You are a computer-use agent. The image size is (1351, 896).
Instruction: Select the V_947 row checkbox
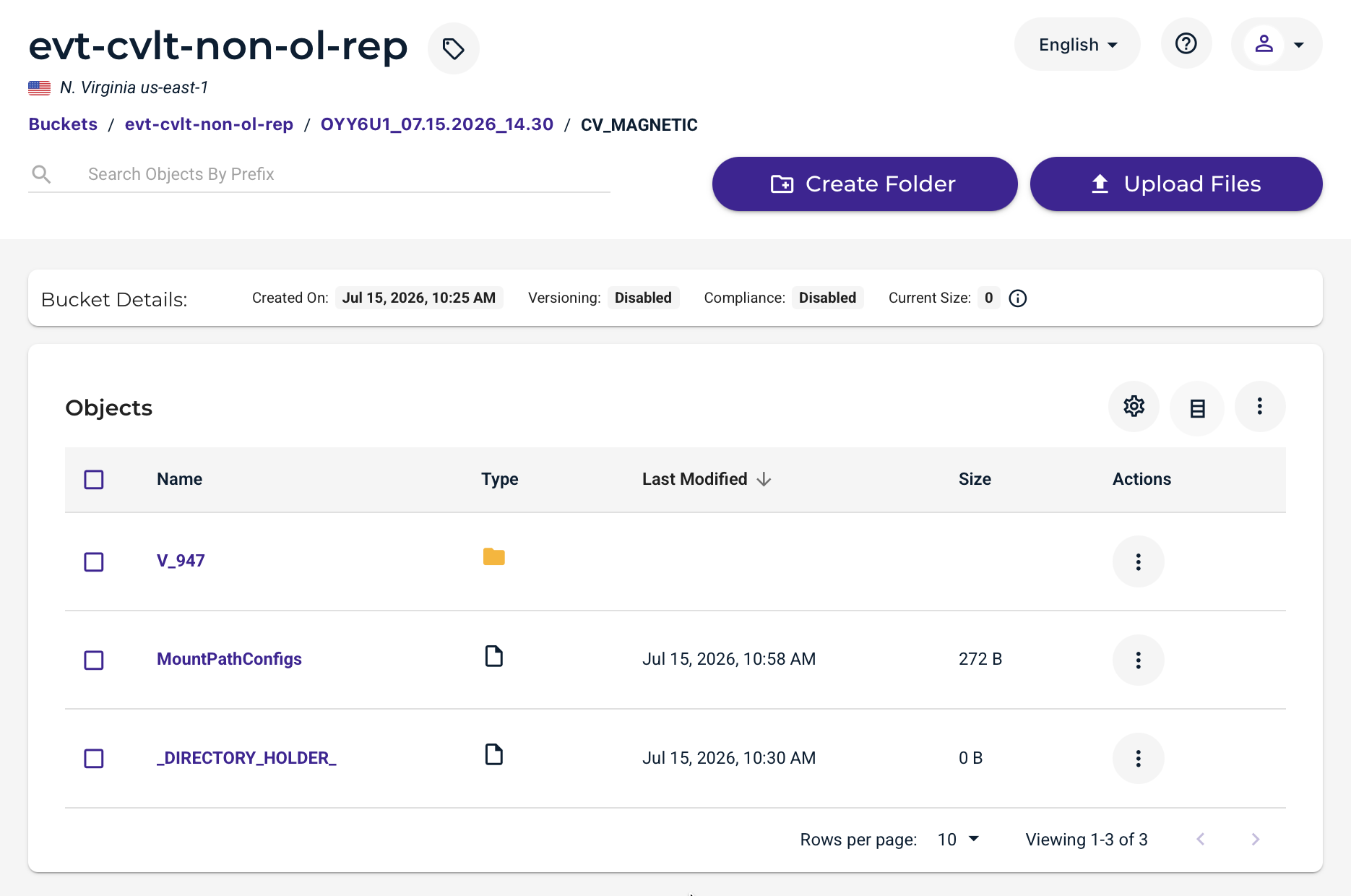pyautogui.click(x=94, y=561)
